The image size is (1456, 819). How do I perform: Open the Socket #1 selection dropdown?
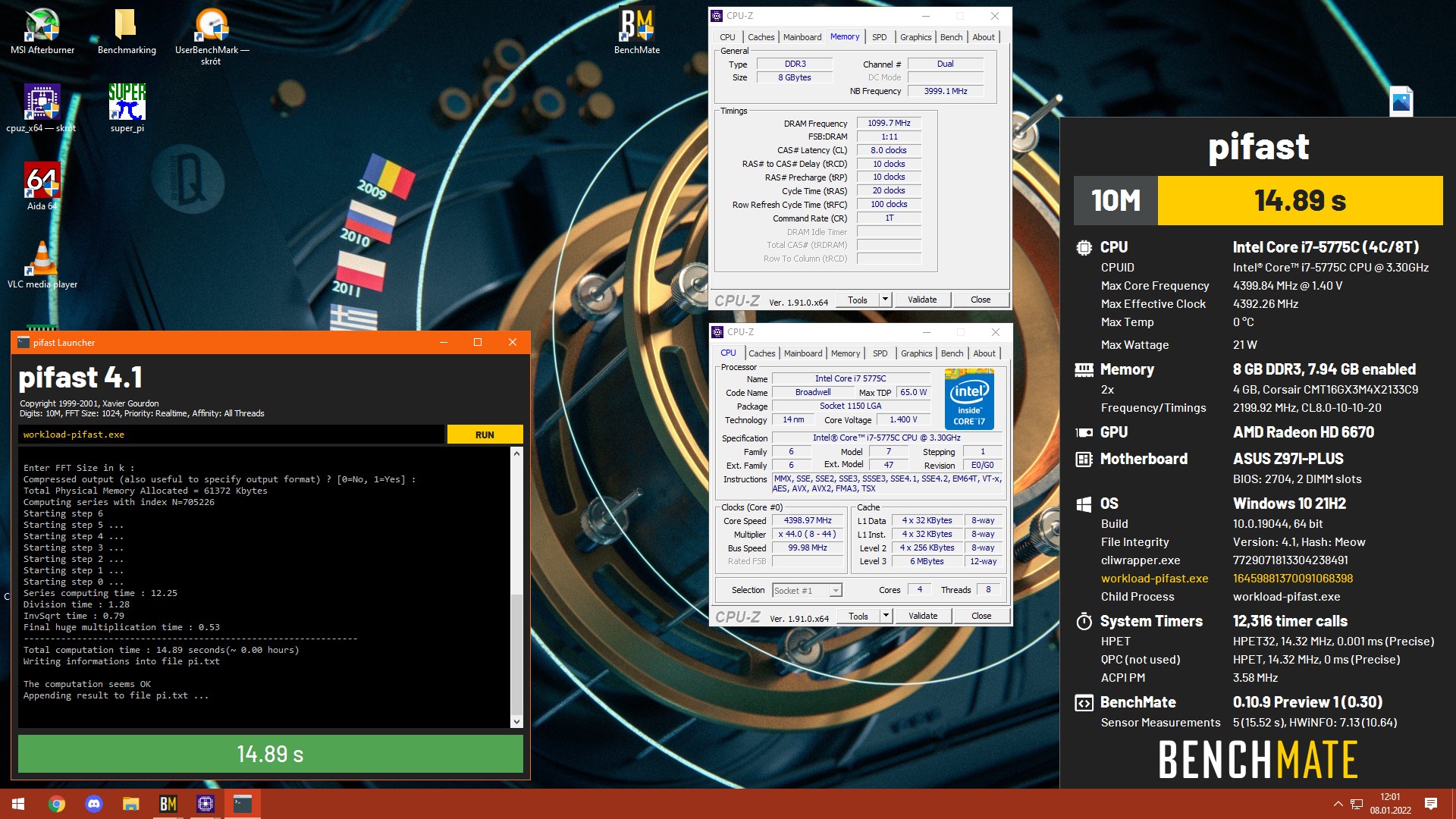tap(807, 590)
